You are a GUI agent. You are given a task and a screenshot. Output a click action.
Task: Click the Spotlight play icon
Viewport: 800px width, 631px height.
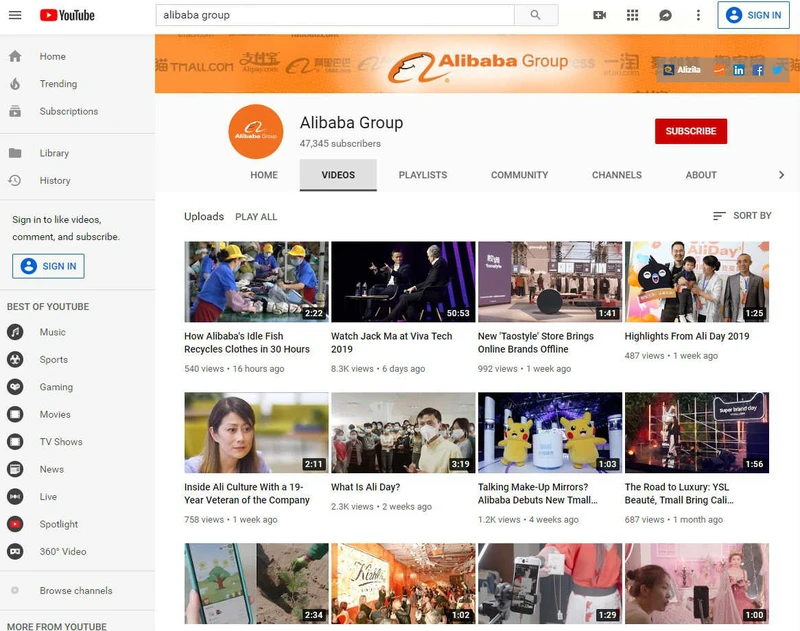[x=15, y=524]
